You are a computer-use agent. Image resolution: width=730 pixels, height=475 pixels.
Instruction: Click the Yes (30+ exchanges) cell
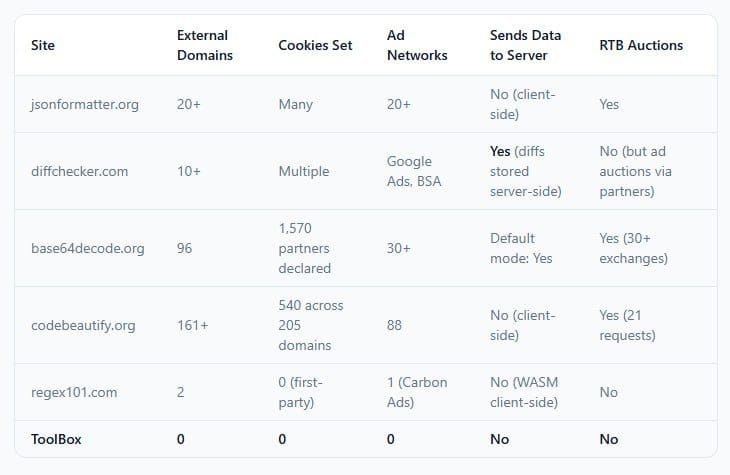point(633,248)
